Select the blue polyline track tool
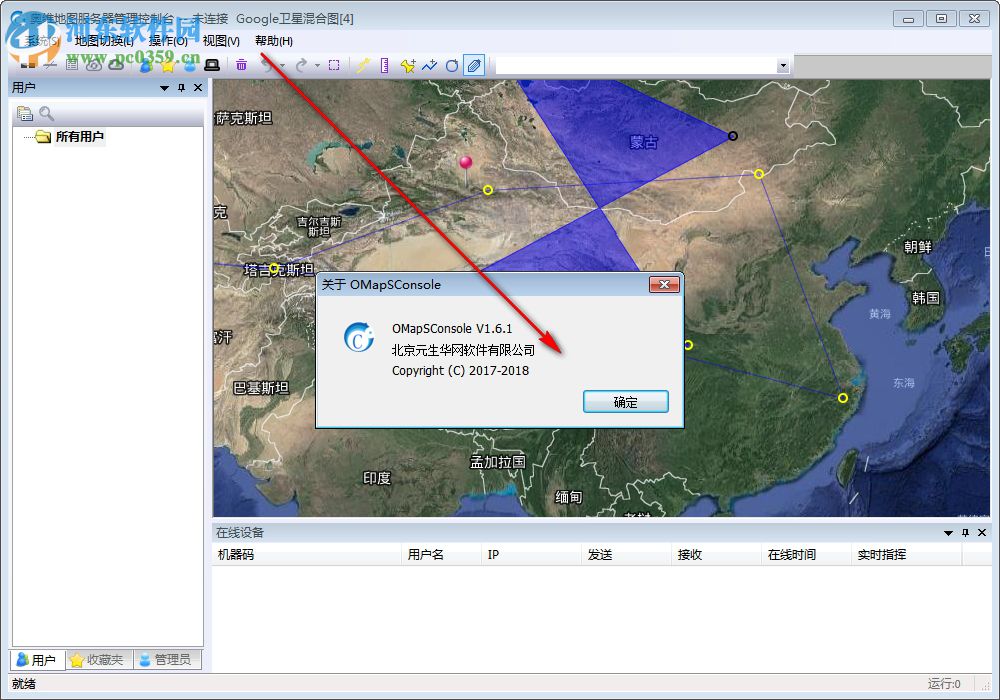The width and height of the screenshot is (1000, 700). pos(429,65)
